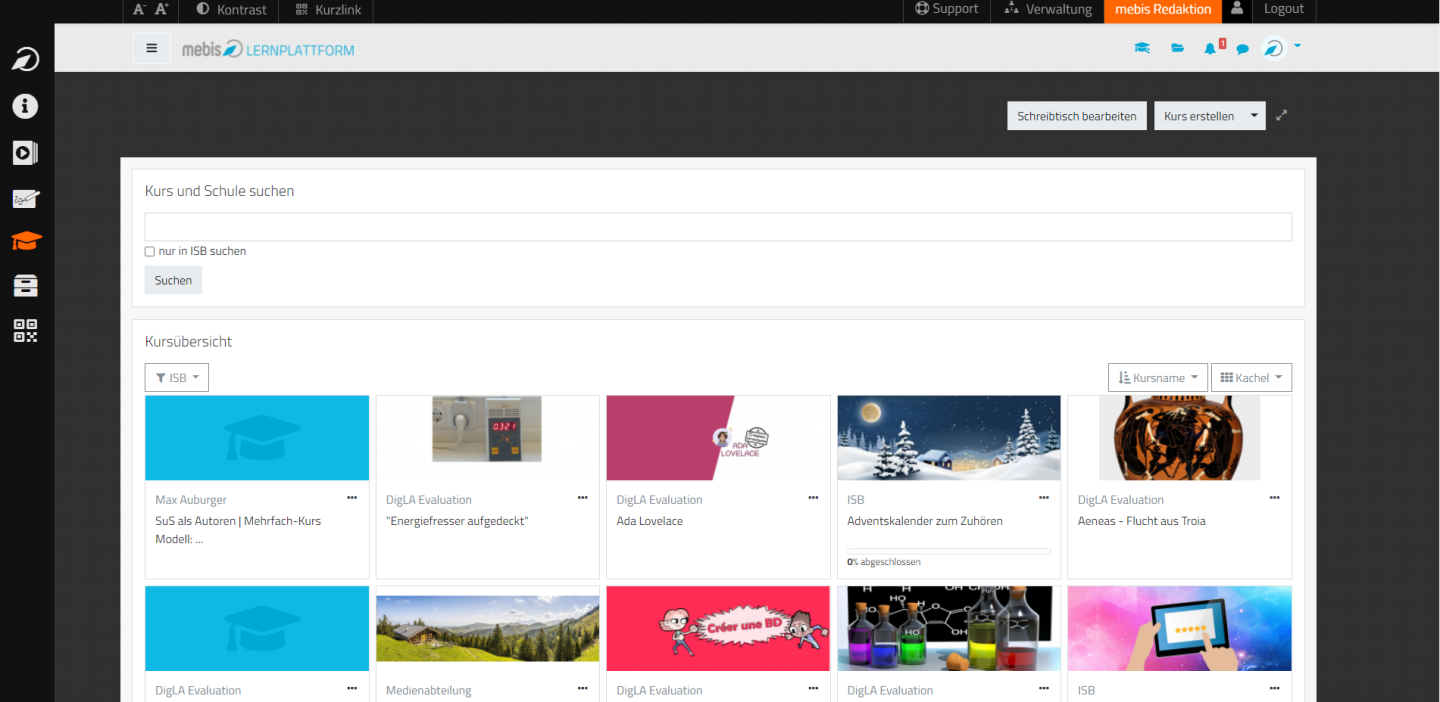Screen dimensions: 1440x702
Task: Increase font size with the A+ icon
Action: tap(161, 10)
